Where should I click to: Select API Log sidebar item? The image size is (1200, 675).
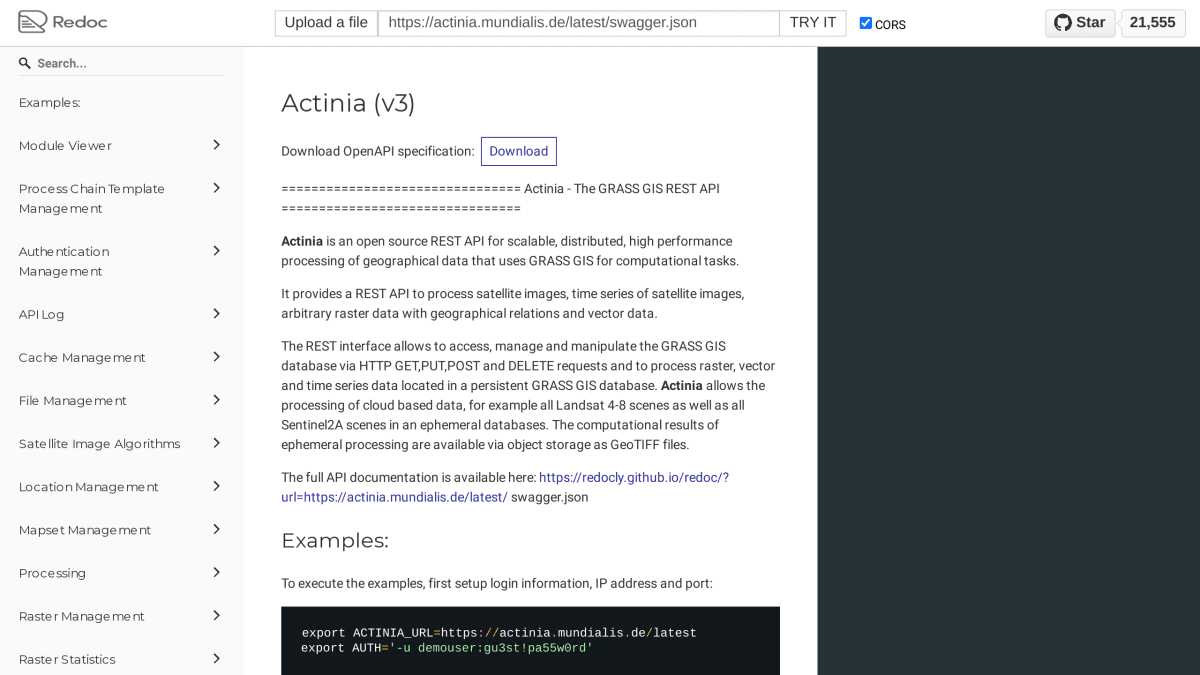coord(121,314)
